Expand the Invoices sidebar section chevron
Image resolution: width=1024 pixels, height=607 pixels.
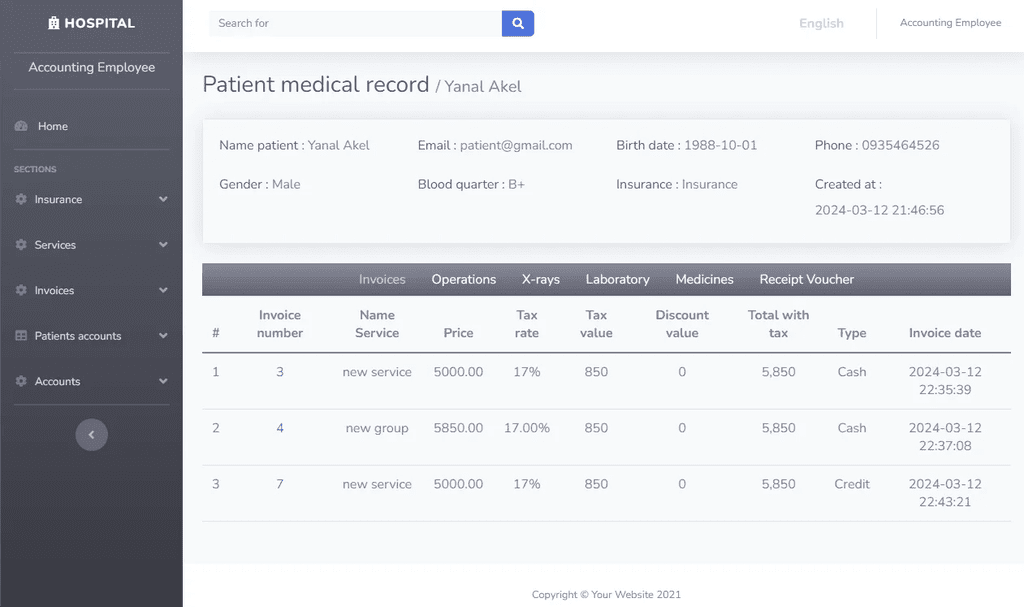coord(163,290)
